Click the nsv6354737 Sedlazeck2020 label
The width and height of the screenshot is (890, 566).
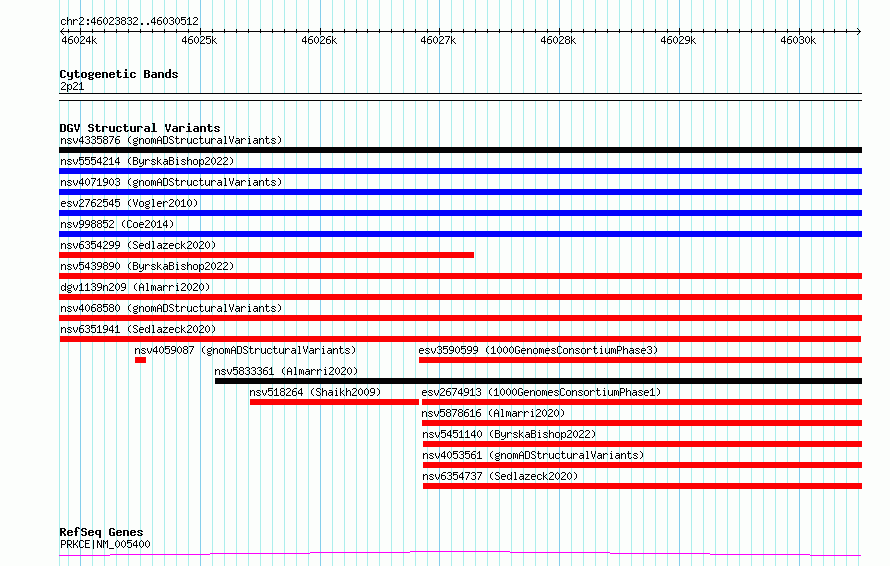(x=500, y=476)
